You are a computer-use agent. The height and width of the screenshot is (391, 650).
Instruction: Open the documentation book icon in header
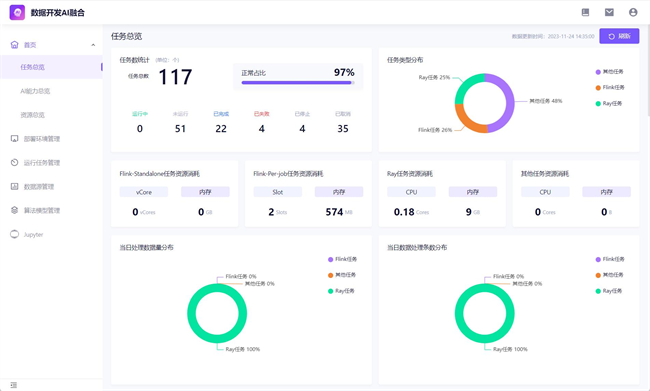(585, 12)
